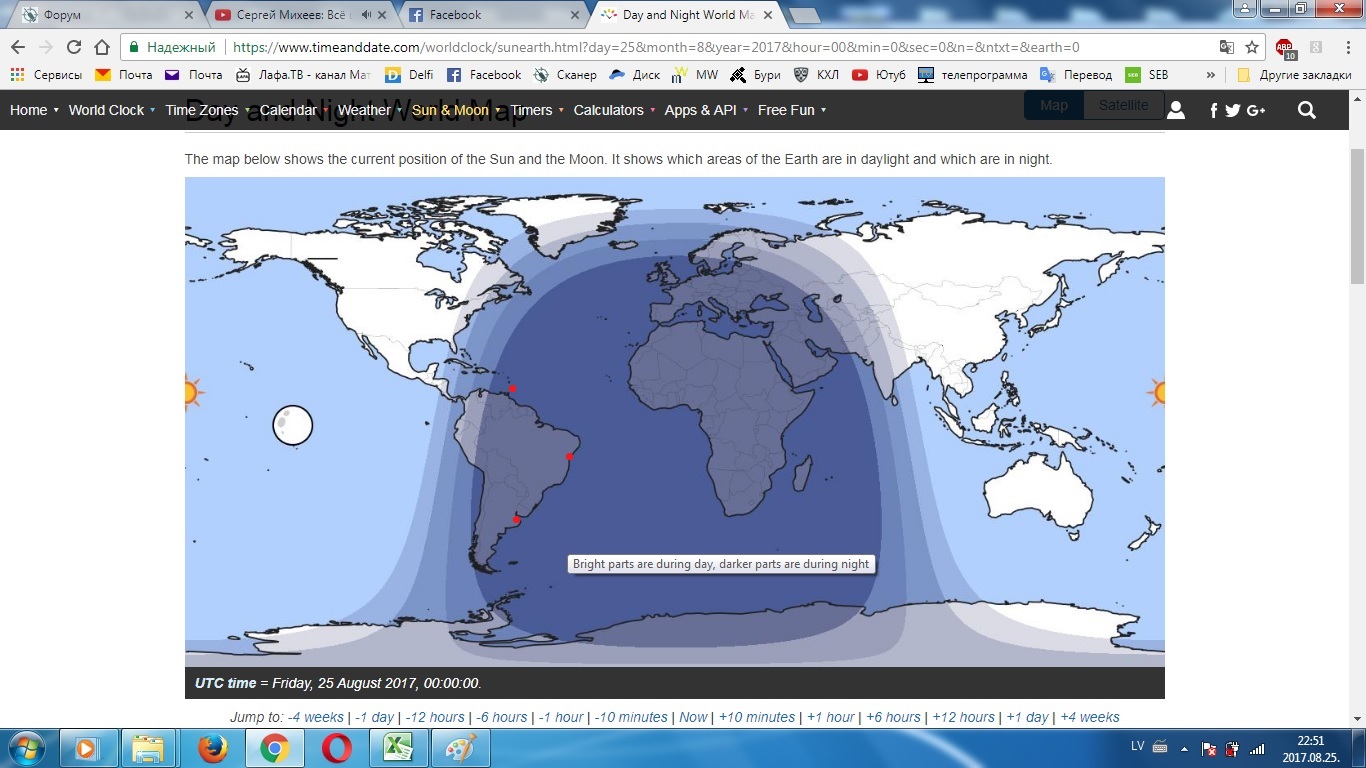The width and height of the screenshot is (1366, 768).
Task: Expand the Calendar menu
Action: 294,110
